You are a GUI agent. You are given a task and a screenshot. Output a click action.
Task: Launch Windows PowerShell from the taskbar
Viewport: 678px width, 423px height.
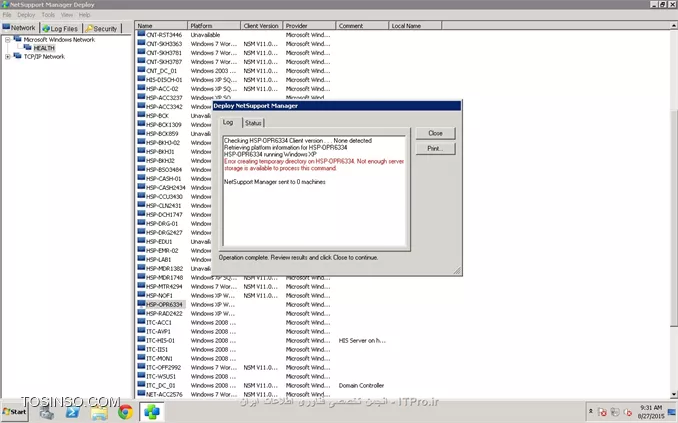(73, 412)
